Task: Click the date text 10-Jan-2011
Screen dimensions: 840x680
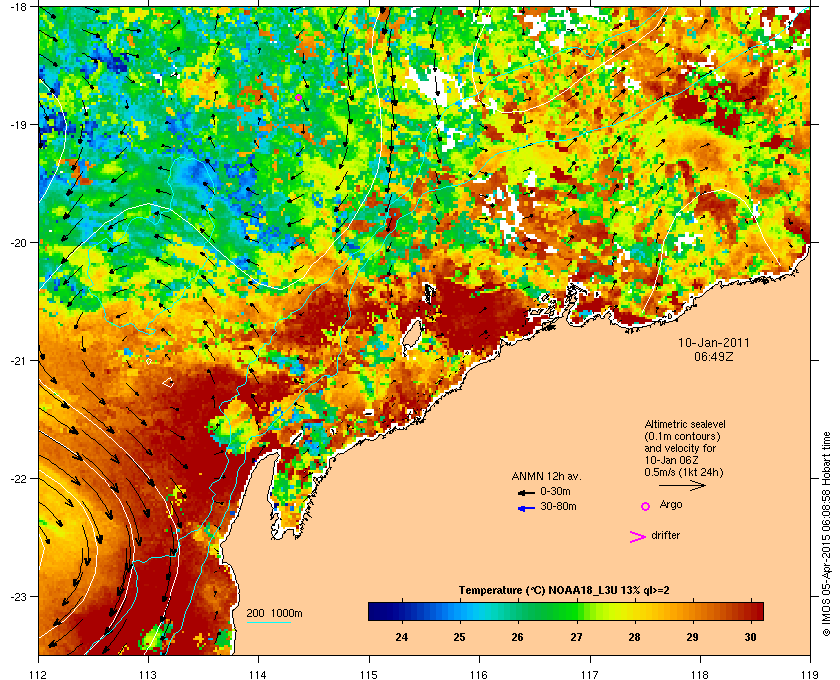Action: click(x=714, y=342)
